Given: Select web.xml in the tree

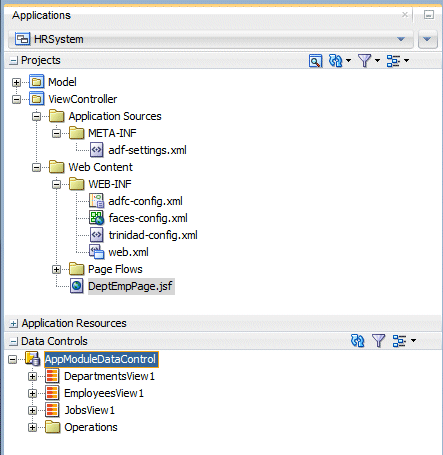Looking at the screenshot, I should point(128,252).
